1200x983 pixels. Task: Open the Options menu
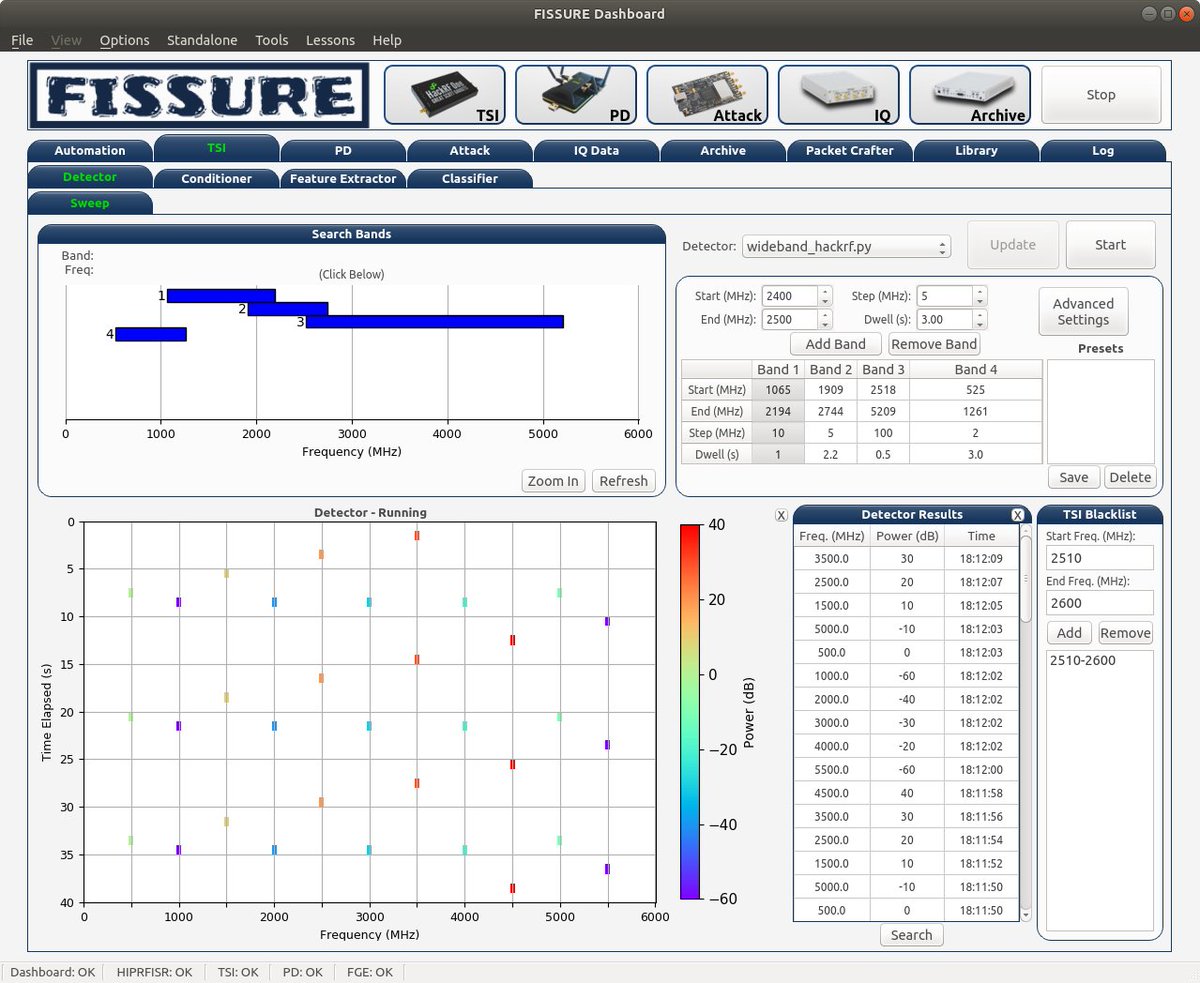[124, 40]
